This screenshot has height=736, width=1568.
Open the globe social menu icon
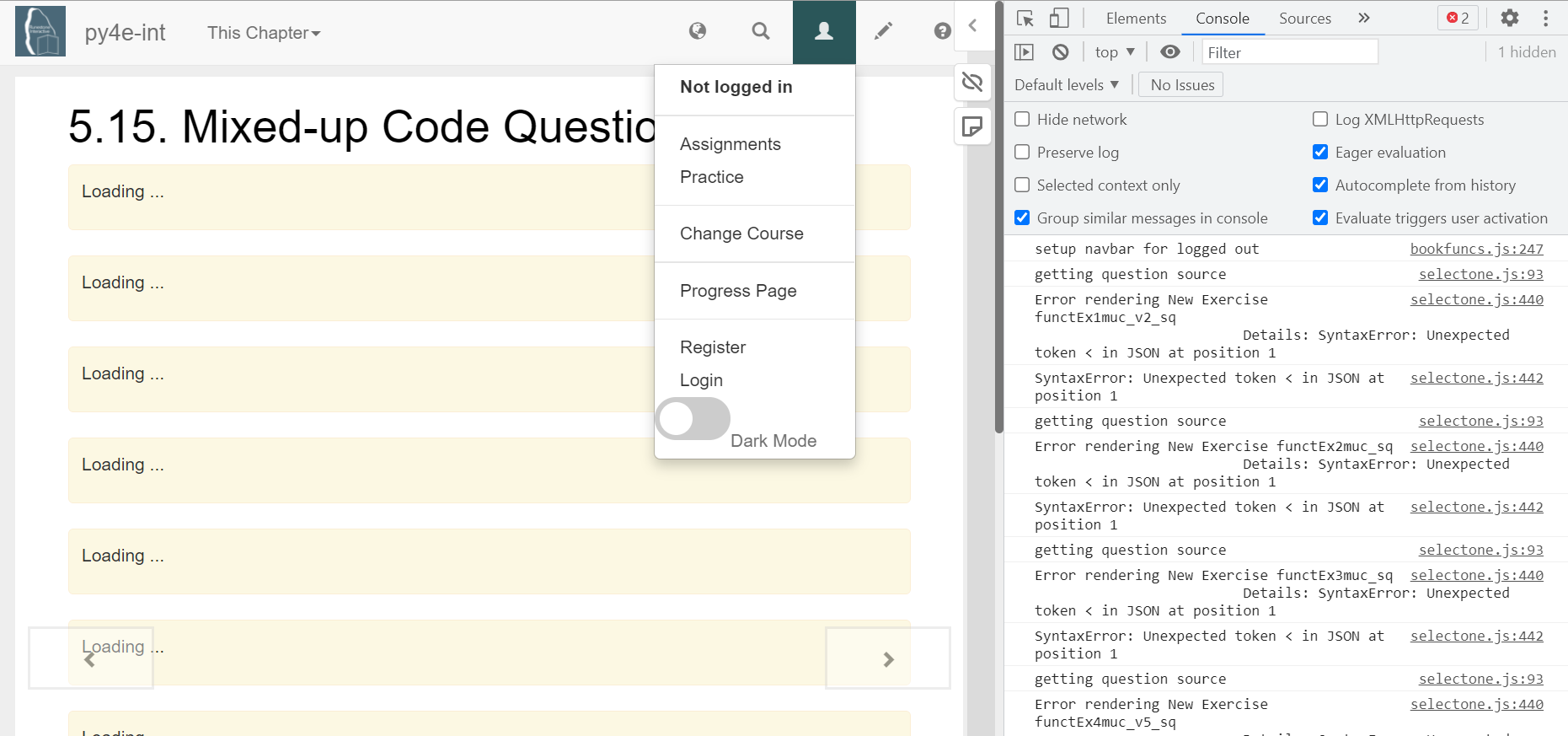[x=698, y=31]
